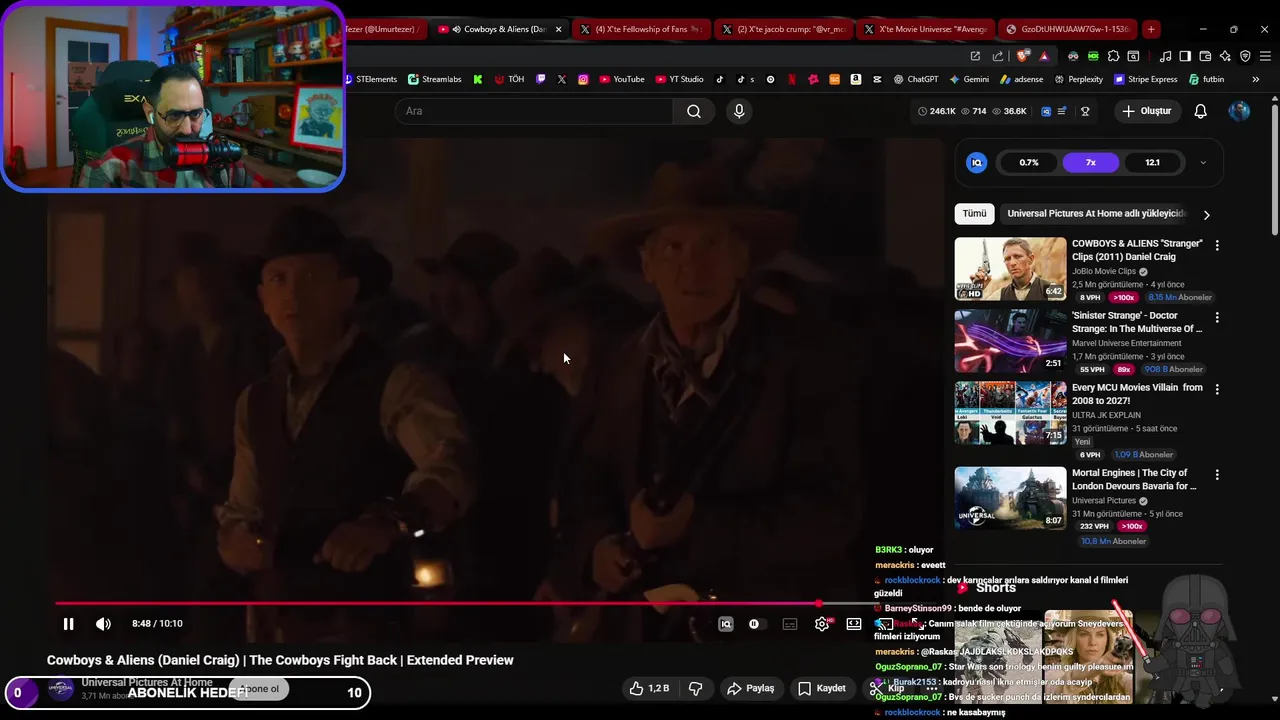Open options menu for Stranger Clips video
The height and width of the screenshot is (720, 1280).
(1217, 245)
